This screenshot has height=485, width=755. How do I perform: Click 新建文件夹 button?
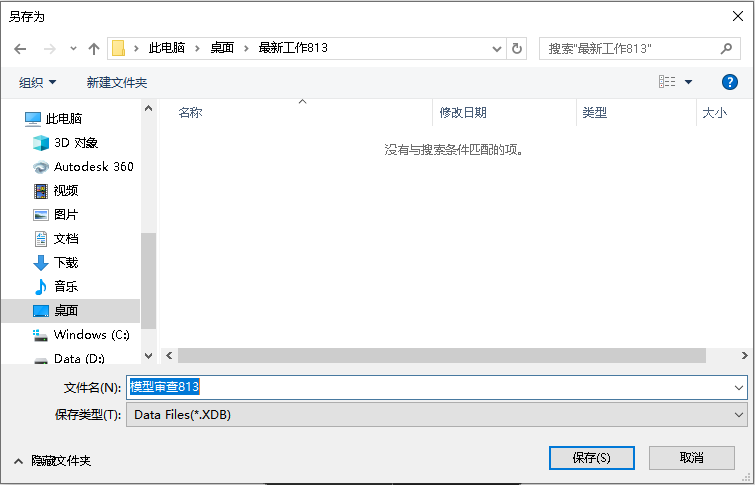pyautogui.click(x=117, y=82)
